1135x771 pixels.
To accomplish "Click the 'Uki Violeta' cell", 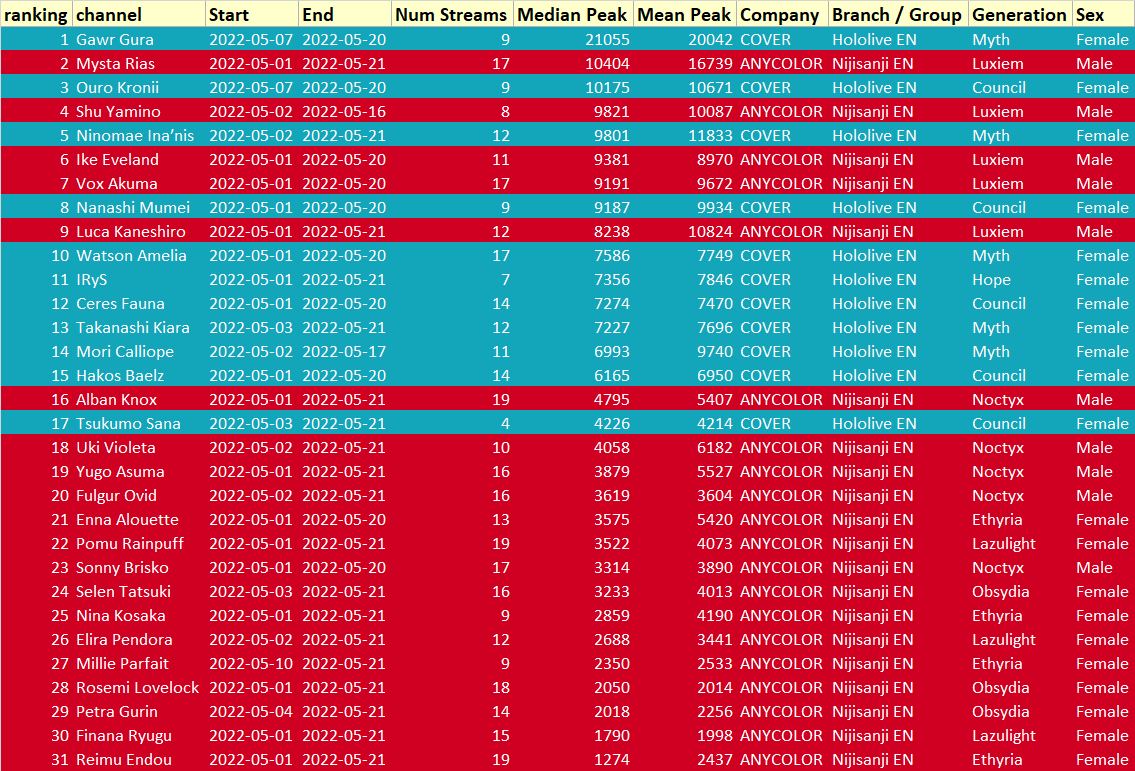I will click(x=138, y=447).
